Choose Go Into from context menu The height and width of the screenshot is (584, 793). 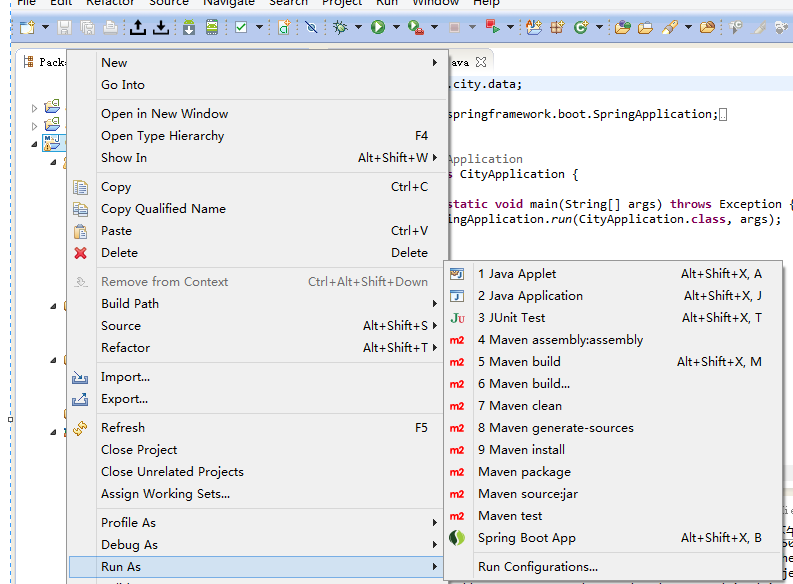pyautogui.click(x=258, y=85)
